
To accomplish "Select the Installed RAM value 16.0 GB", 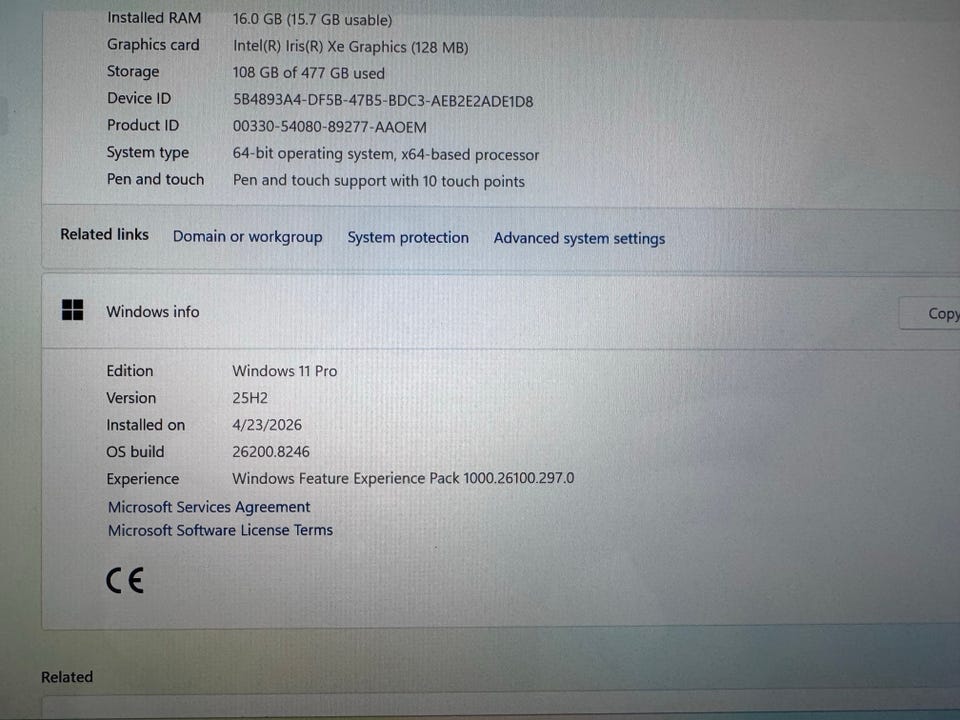I will point(312,20).
